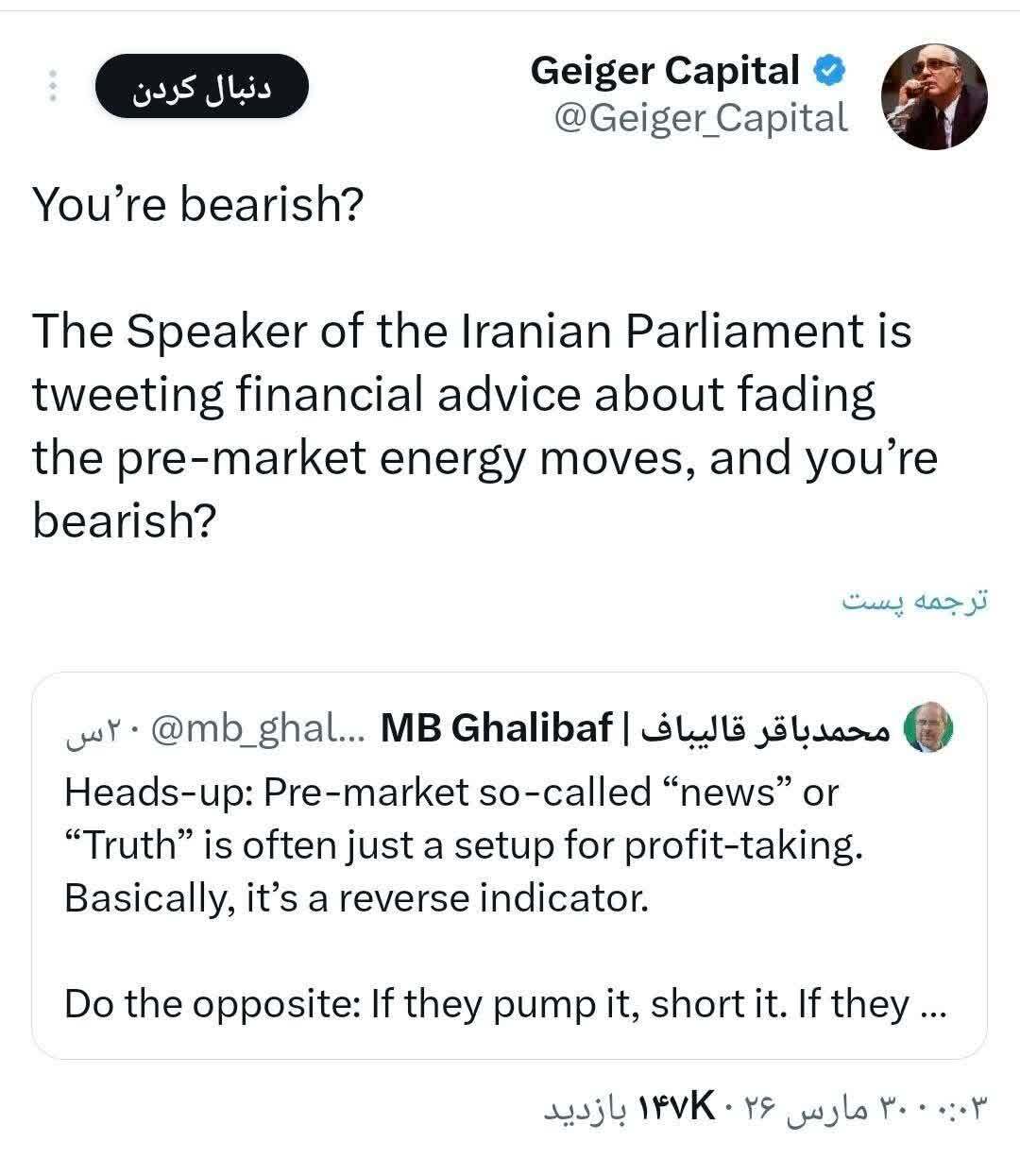This screenshot has width=1020, height=1176.
Task: Open Geiger Capital's profile avatar
Action: pyautogui.click(x=933, y=96)
